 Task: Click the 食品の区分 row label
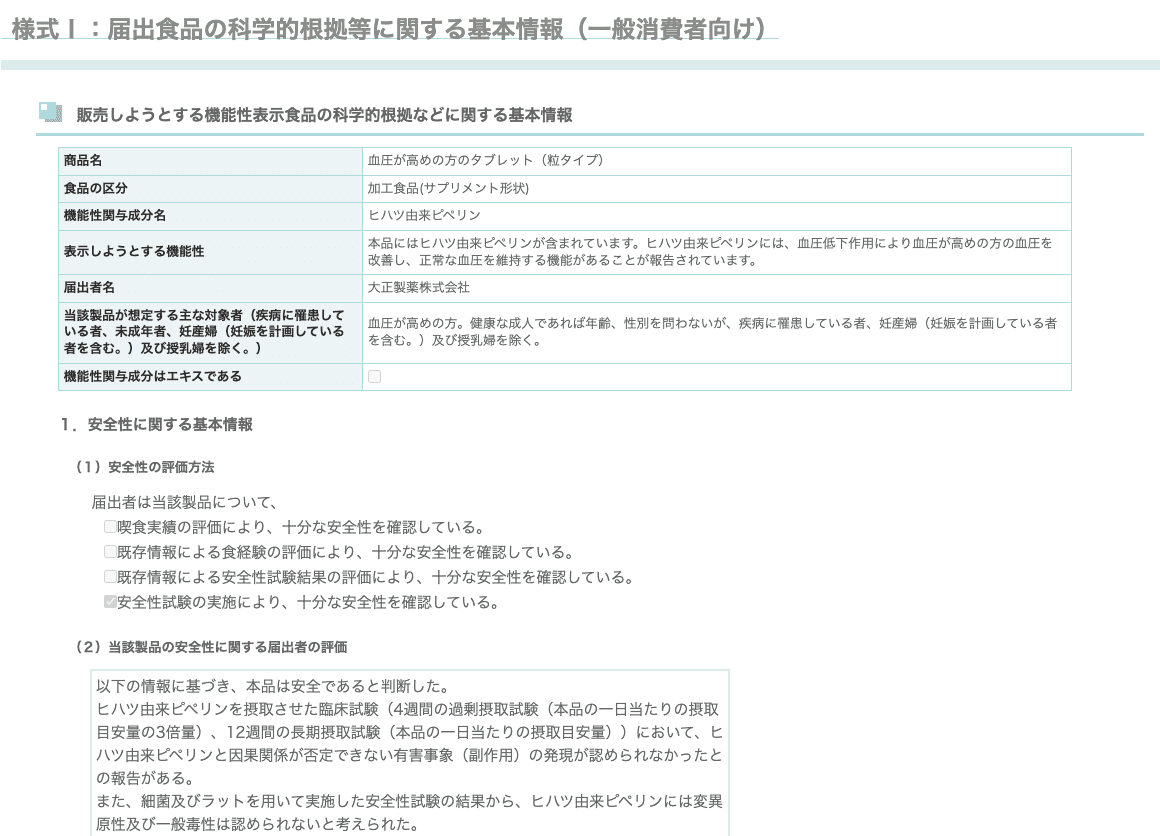[96, 188]
